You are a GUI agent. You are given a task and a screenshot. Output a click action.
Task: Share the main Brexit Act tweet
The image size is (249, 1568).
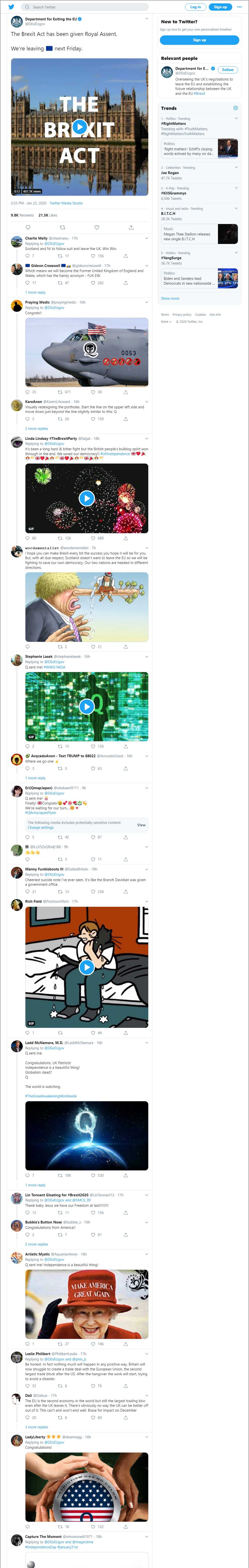[x=131, y=227]
